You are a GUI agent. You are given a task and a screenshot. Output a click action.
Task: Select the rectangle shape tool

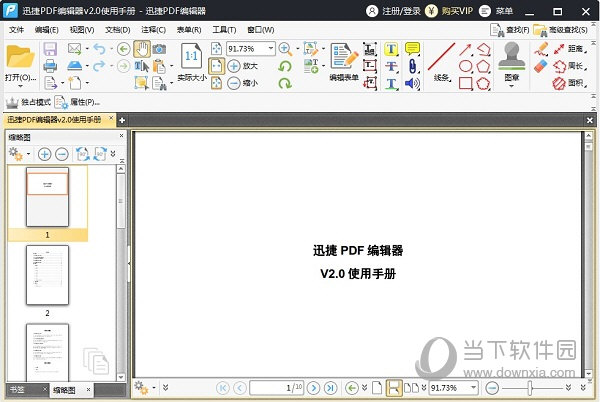coord(465,83)
